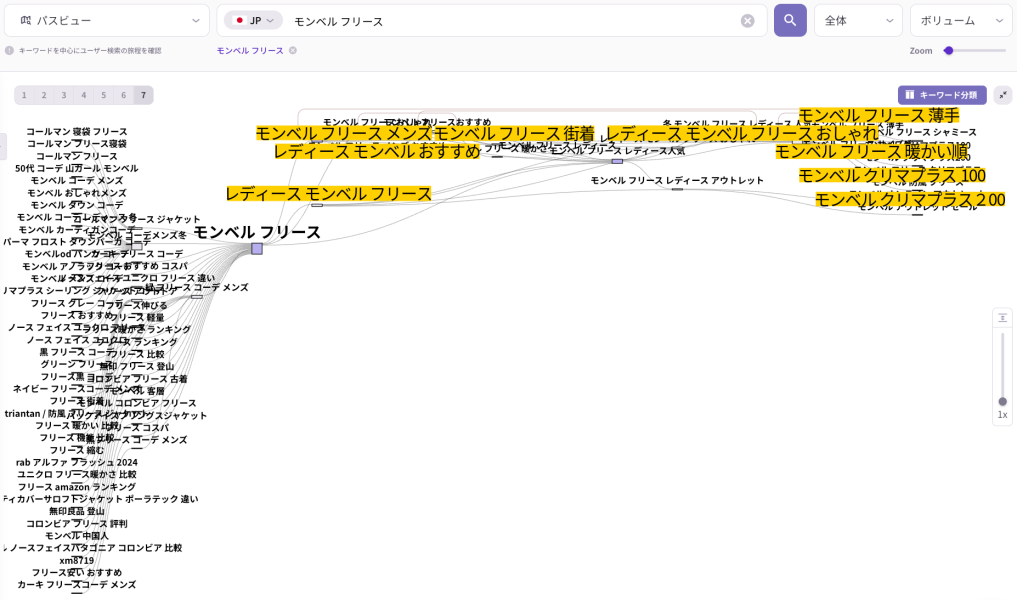This screenshot has height=600, width=1017.
Task: Click フリース安い おすすめ keyword
Action: pos(77,573)
